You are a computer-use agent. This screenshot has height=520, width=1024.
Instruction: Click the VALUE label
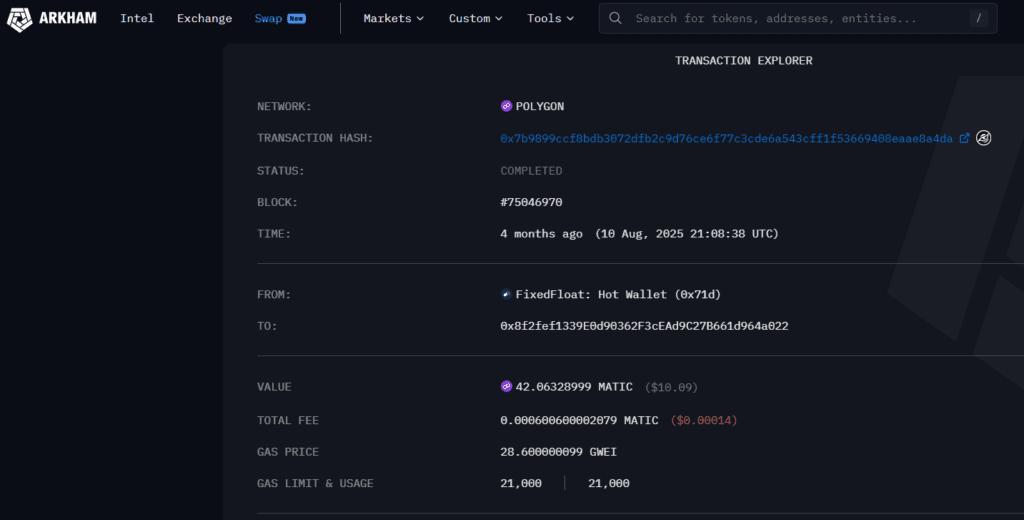coord(274,387)
